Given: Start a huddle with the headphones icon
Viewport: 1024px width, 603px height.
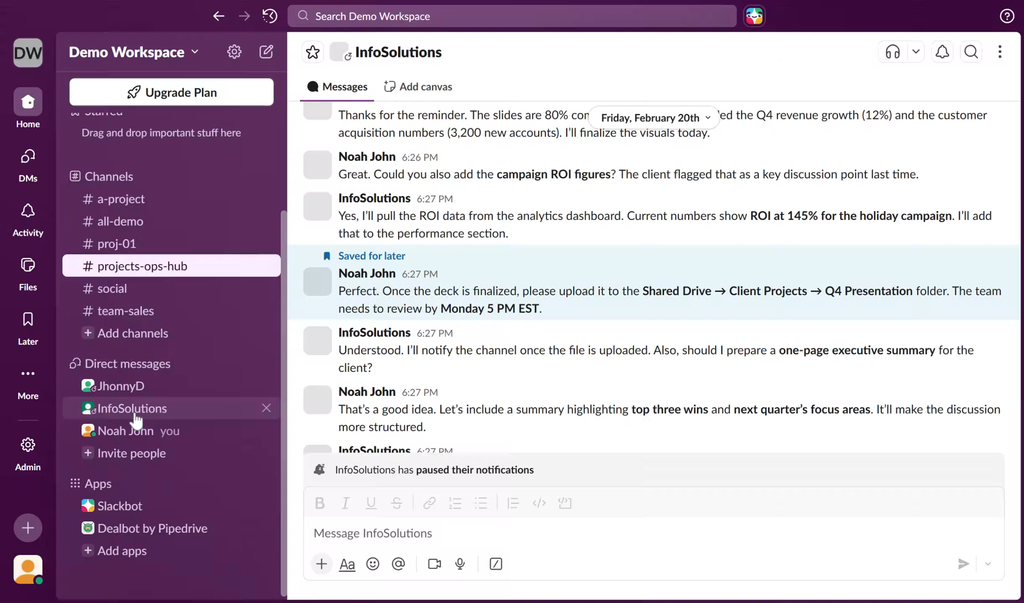Looking at the screenshot, I should 893,52.
